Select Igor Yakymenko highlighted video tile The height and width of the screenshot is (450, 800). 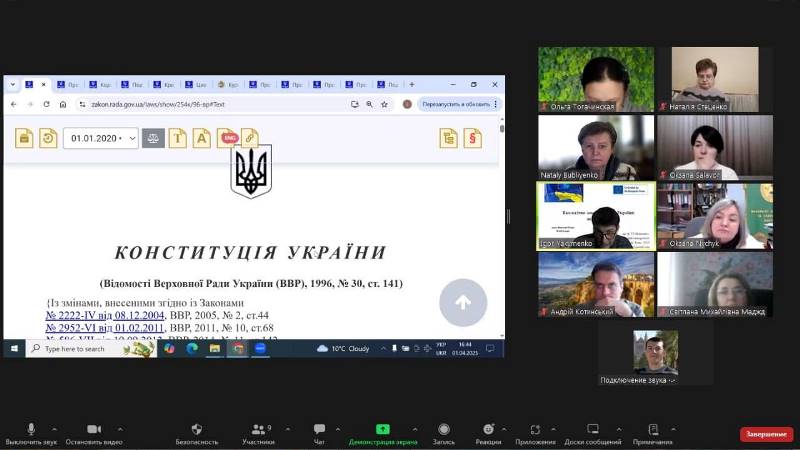[596, 216]
